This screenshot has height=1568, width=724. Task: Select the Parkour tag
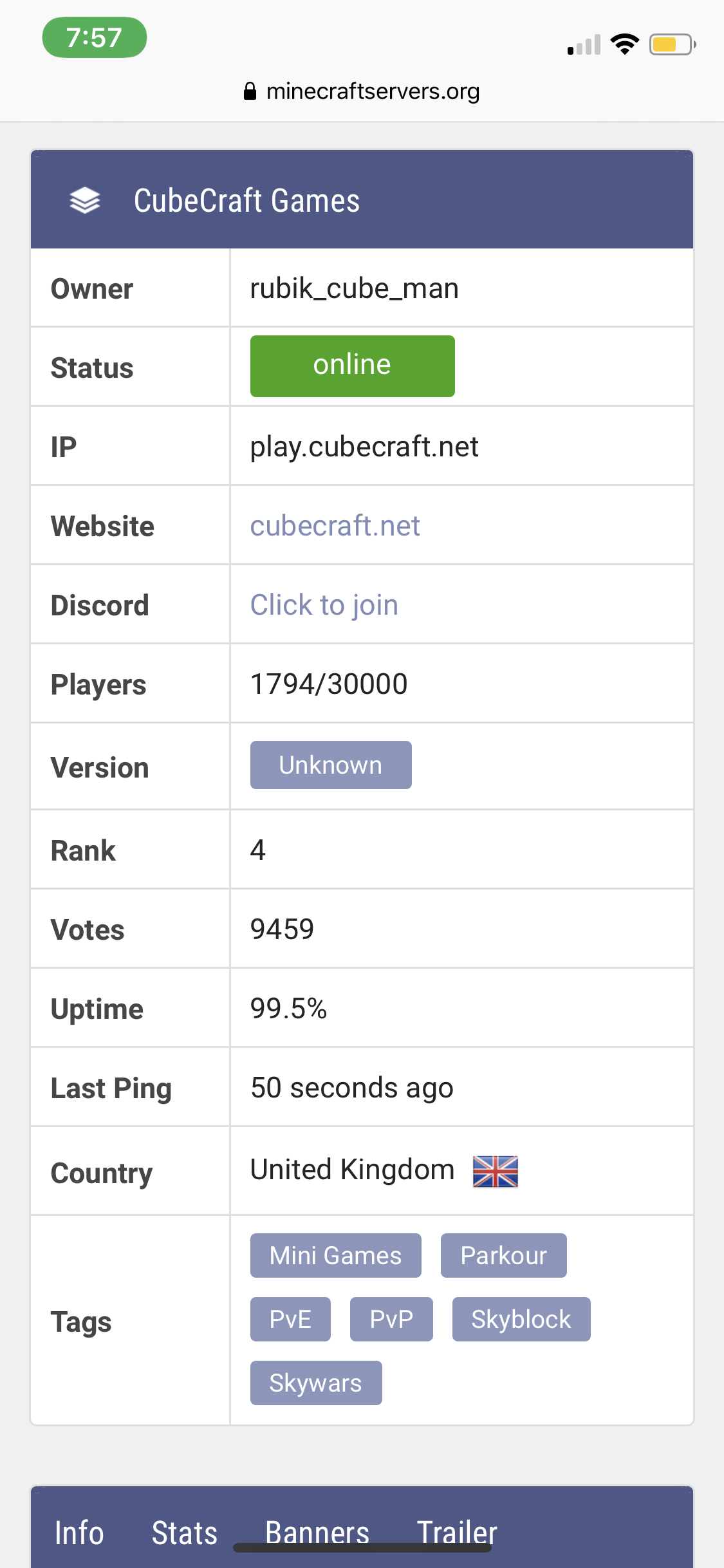[504, 1255]
